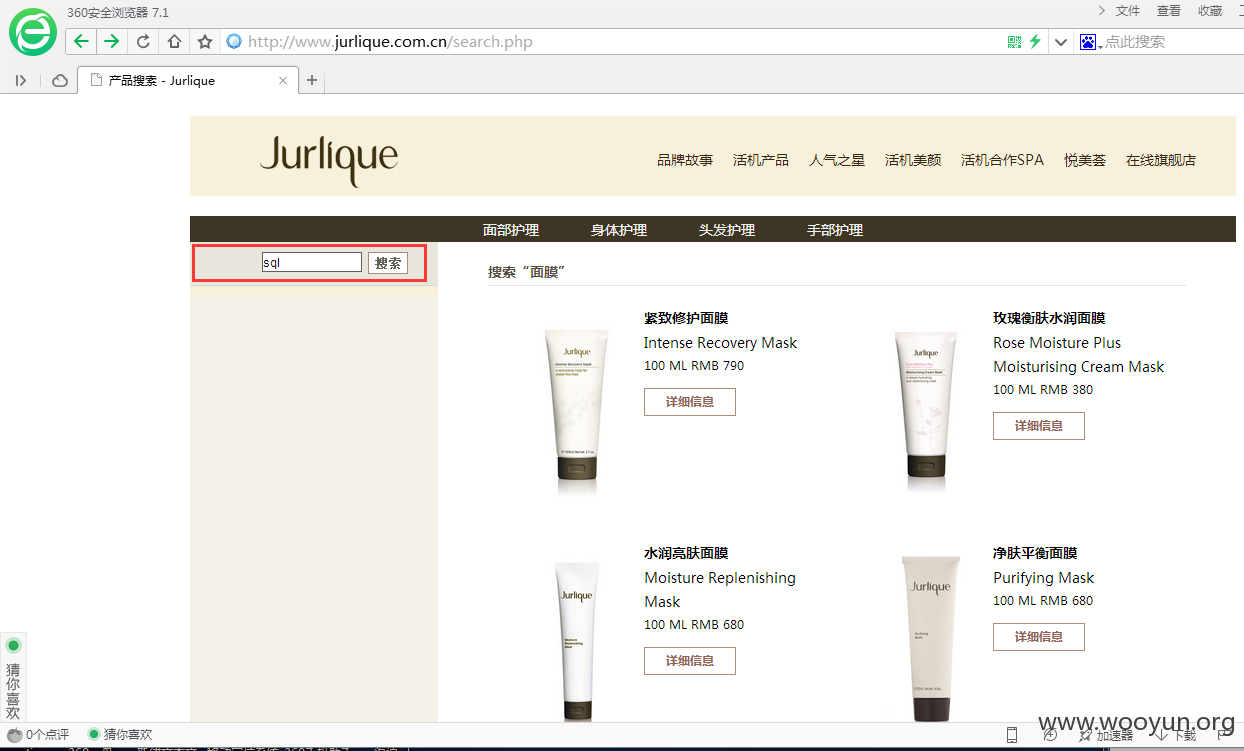Open a new tab with the plus button
1244x751 pixels.
coord(312,80)
